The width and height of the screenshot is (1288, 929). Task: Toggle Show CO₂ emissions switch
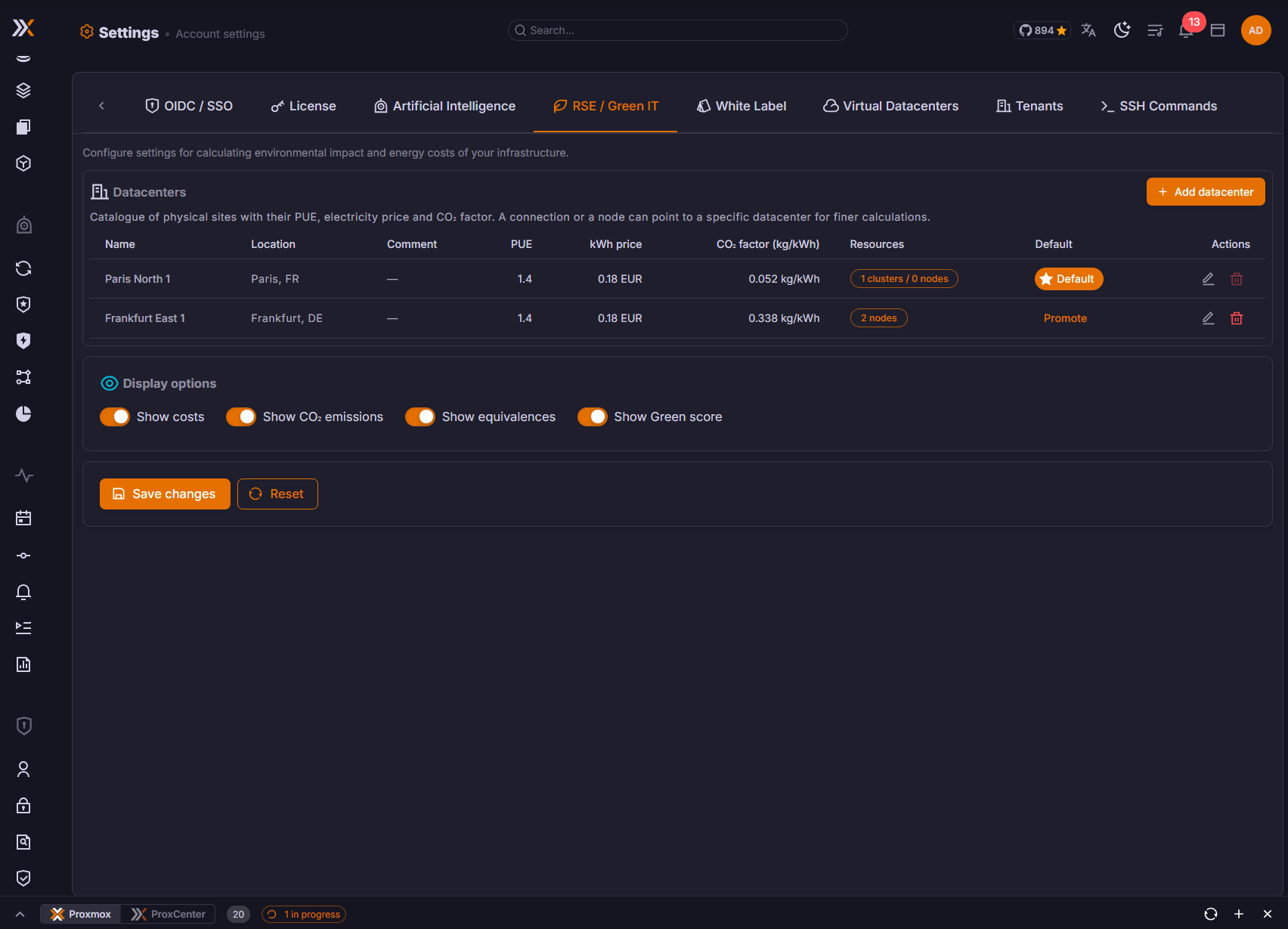pos(241,417)
